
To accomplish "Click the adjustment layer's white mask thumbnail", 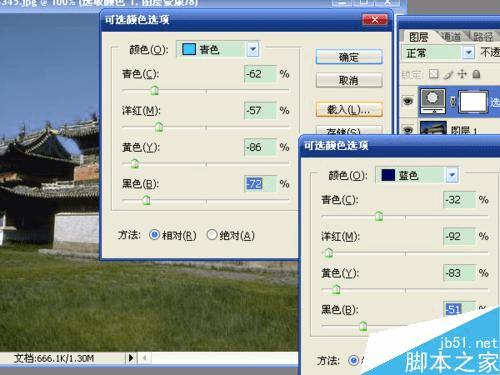I will pos(473,101).
